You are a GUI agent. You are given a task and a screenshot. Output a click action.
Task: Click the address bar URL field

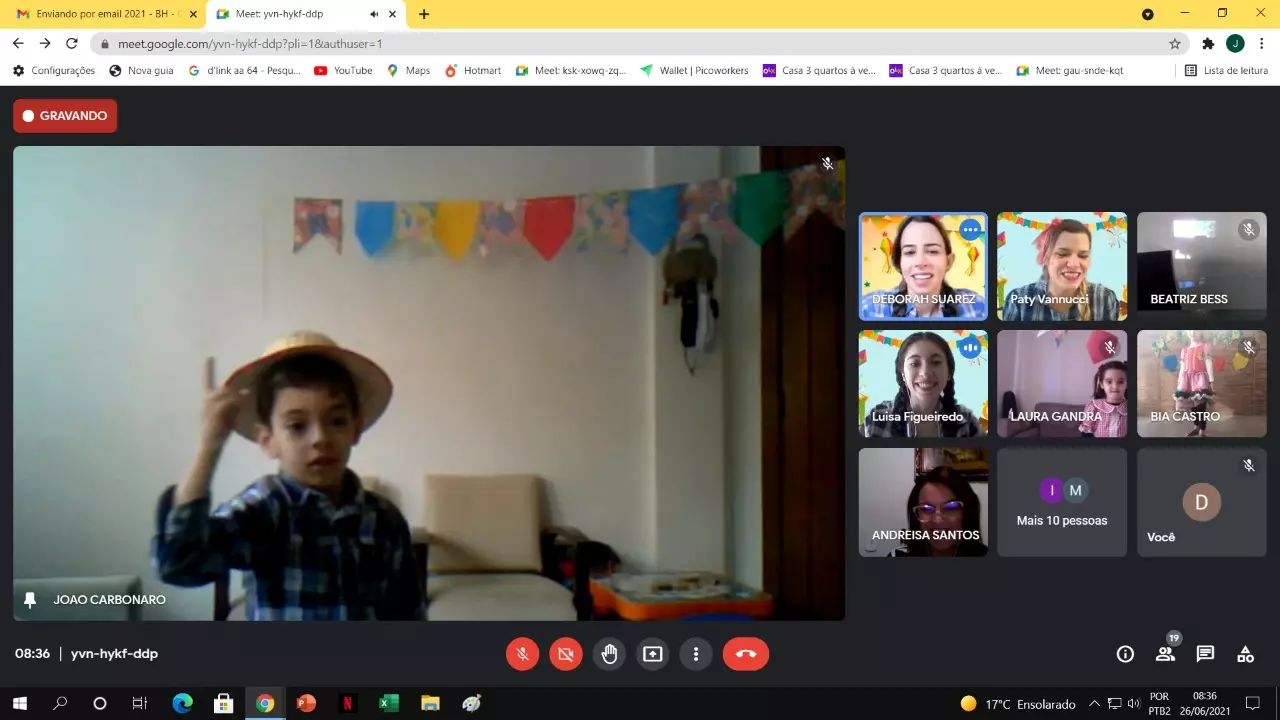tap(600, 44)
